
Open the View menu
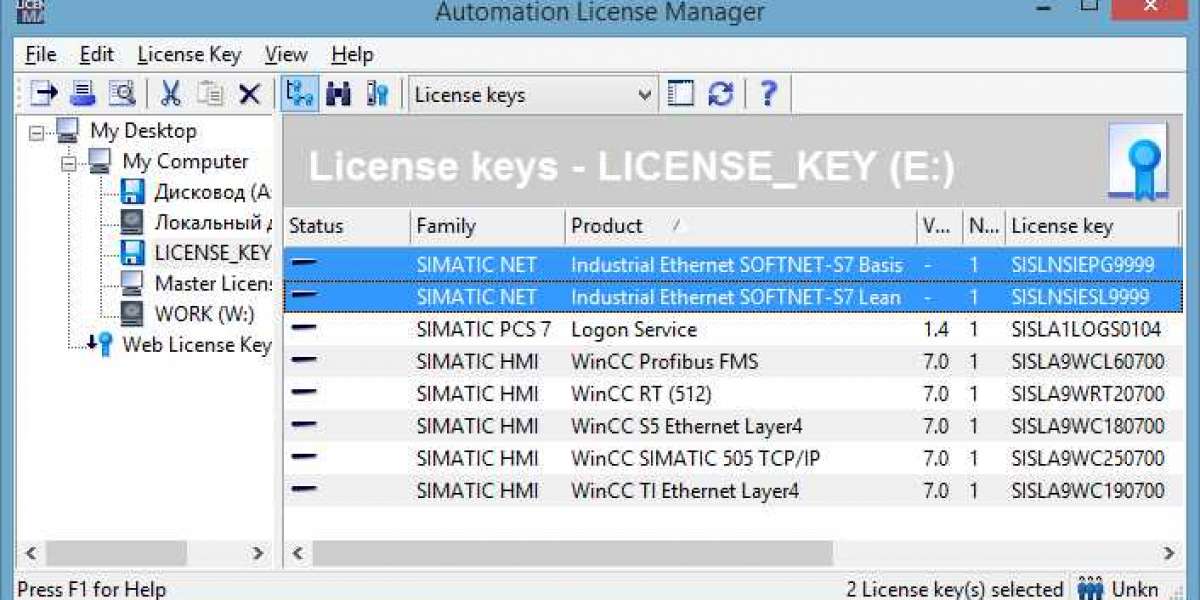(x=285, y=54)
